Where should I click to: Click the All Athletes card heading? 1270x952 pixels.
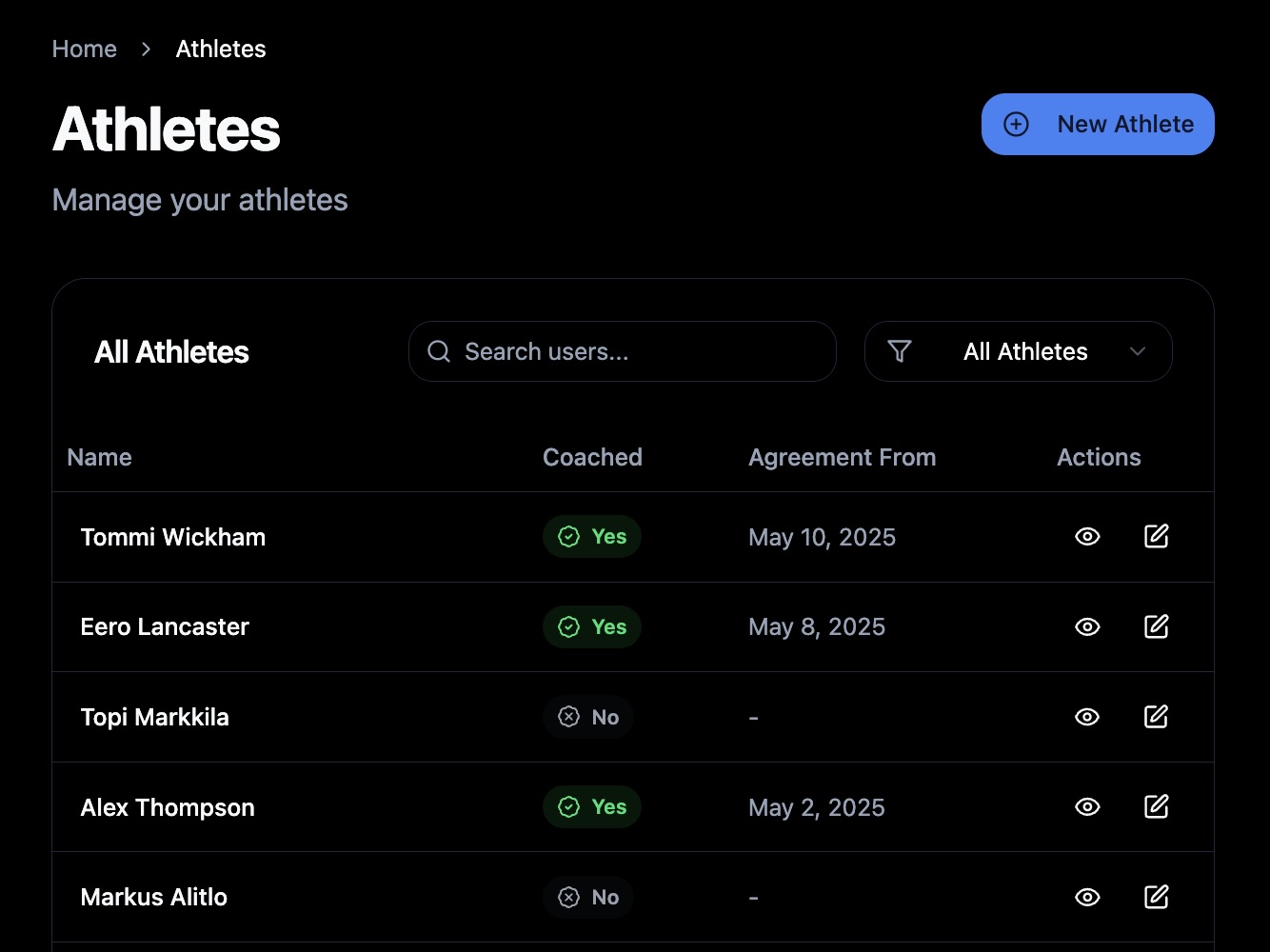coord(171,352)
